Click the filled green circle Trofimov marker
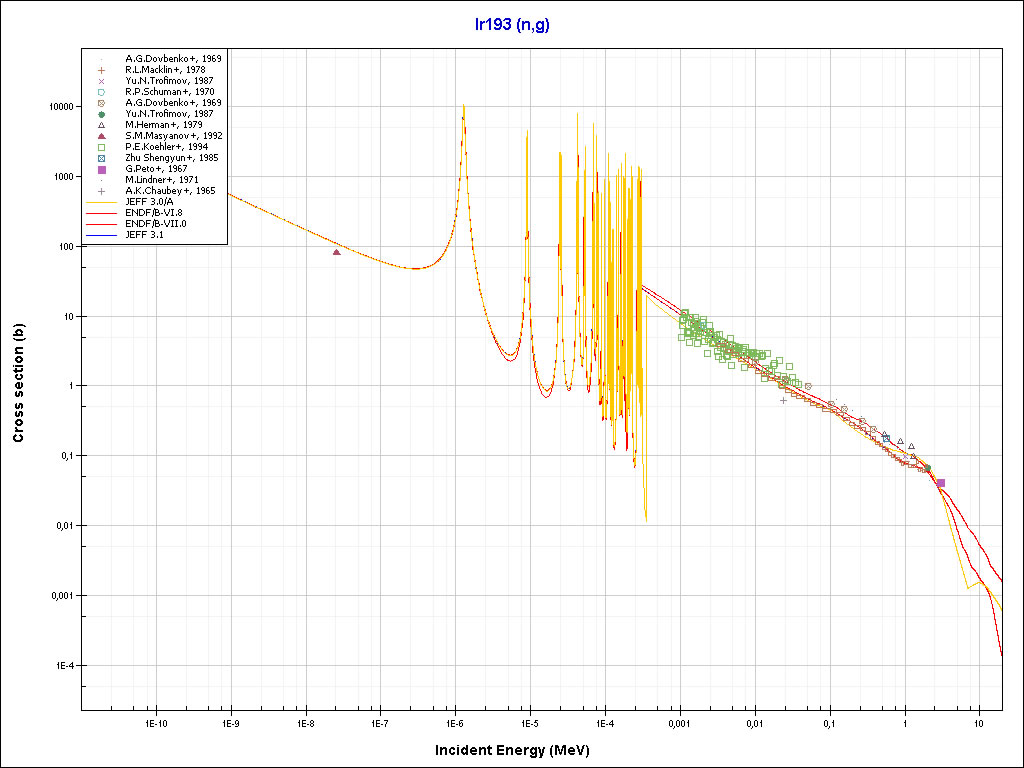The height and width of the screenshot is (768, 1024). coord(101,114)
